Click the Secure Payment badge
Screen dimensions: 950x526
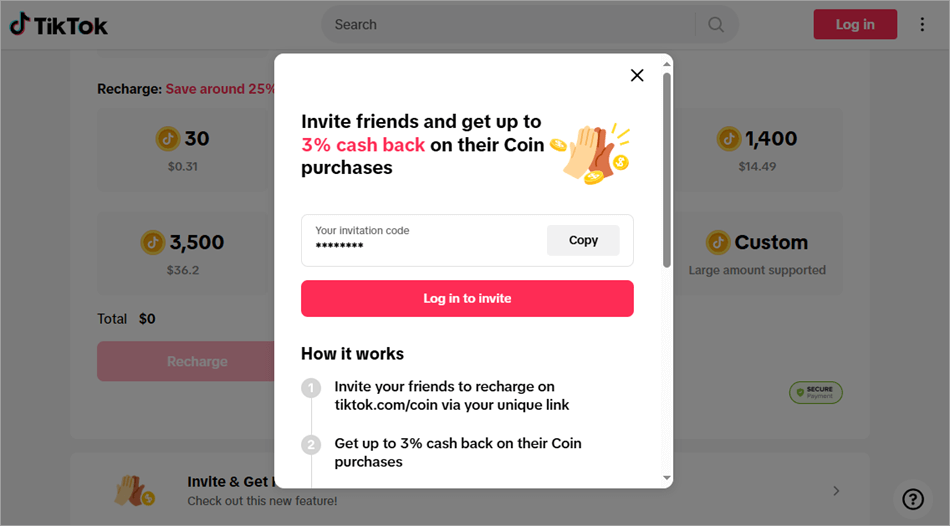point(816,393)
